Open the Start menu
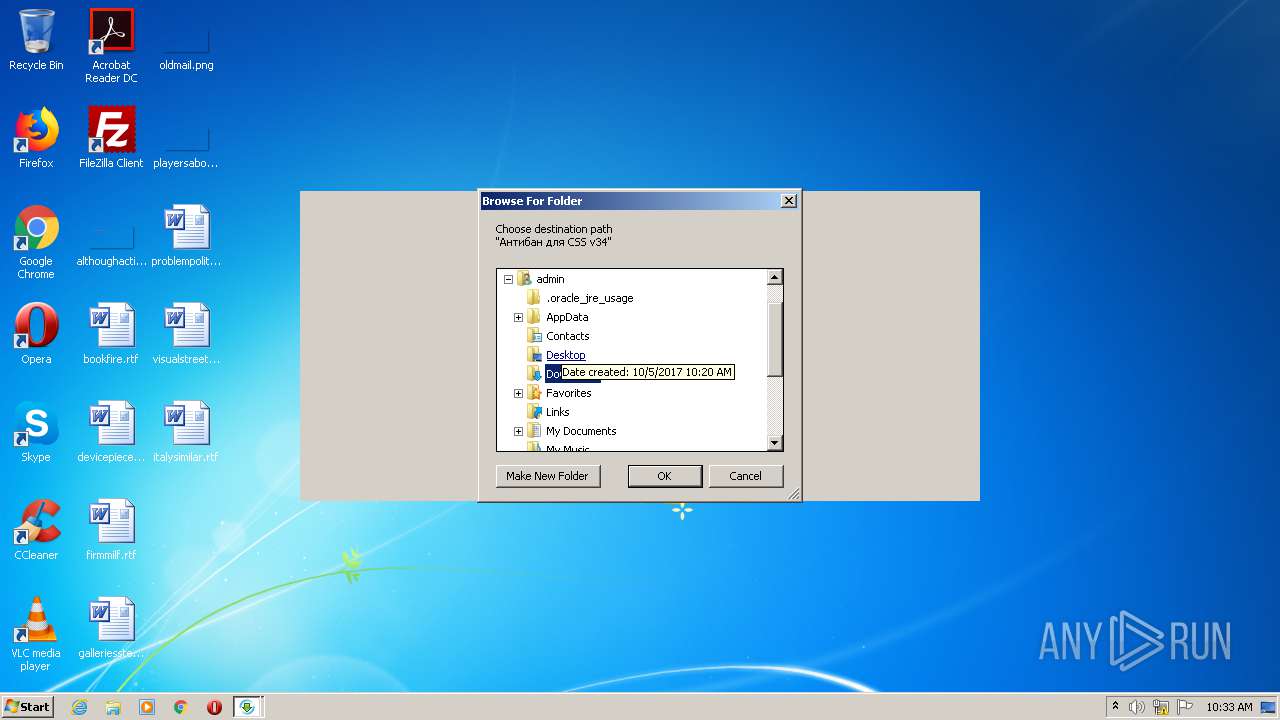The width and height of the screenshot is (1280, 720). click(x=28, y=707)
